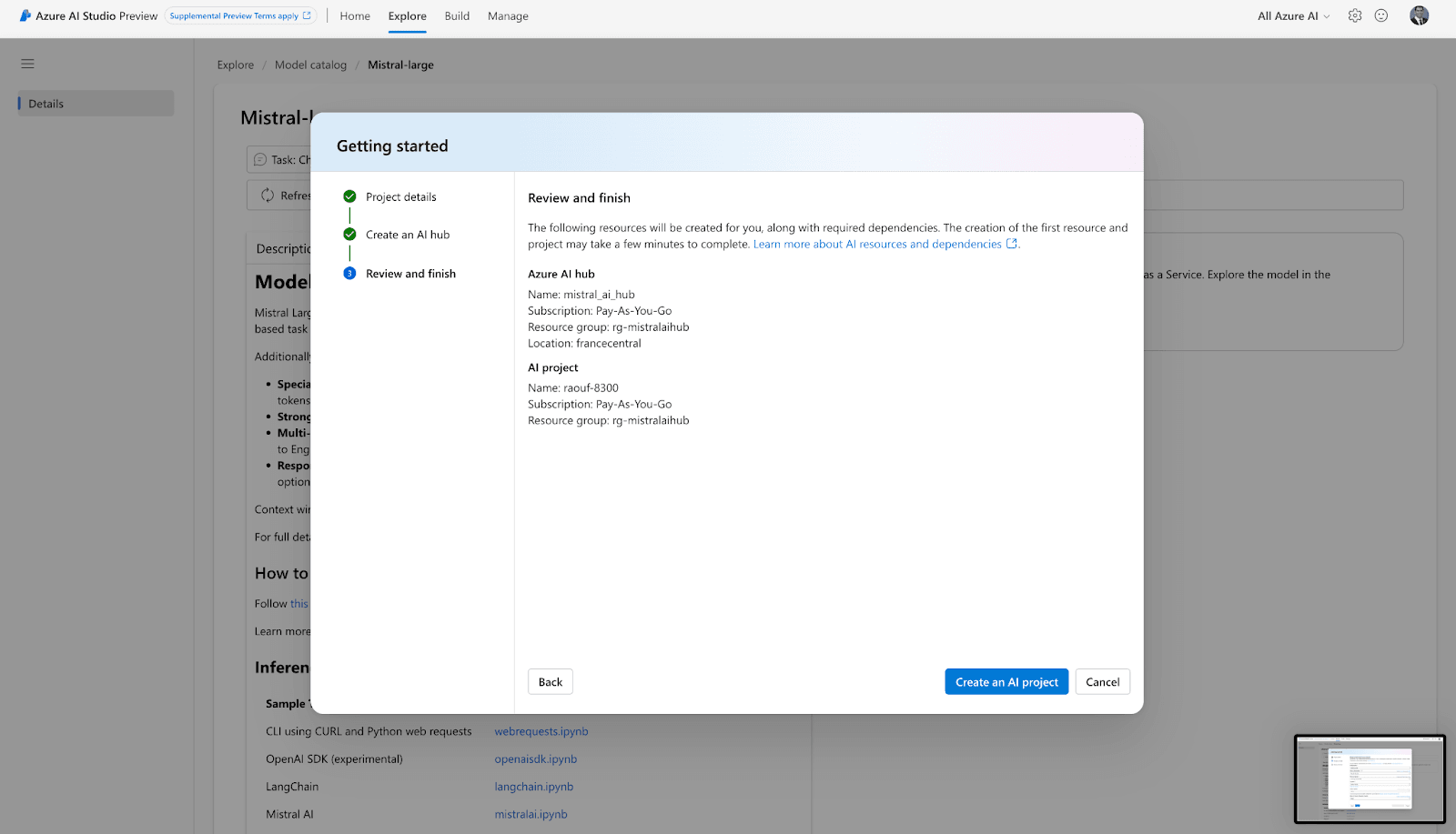The width and height of the screenshot is (1456, 834).
Task: Toggle the hamburger sidebar menu icon
Action: point(27,64)
